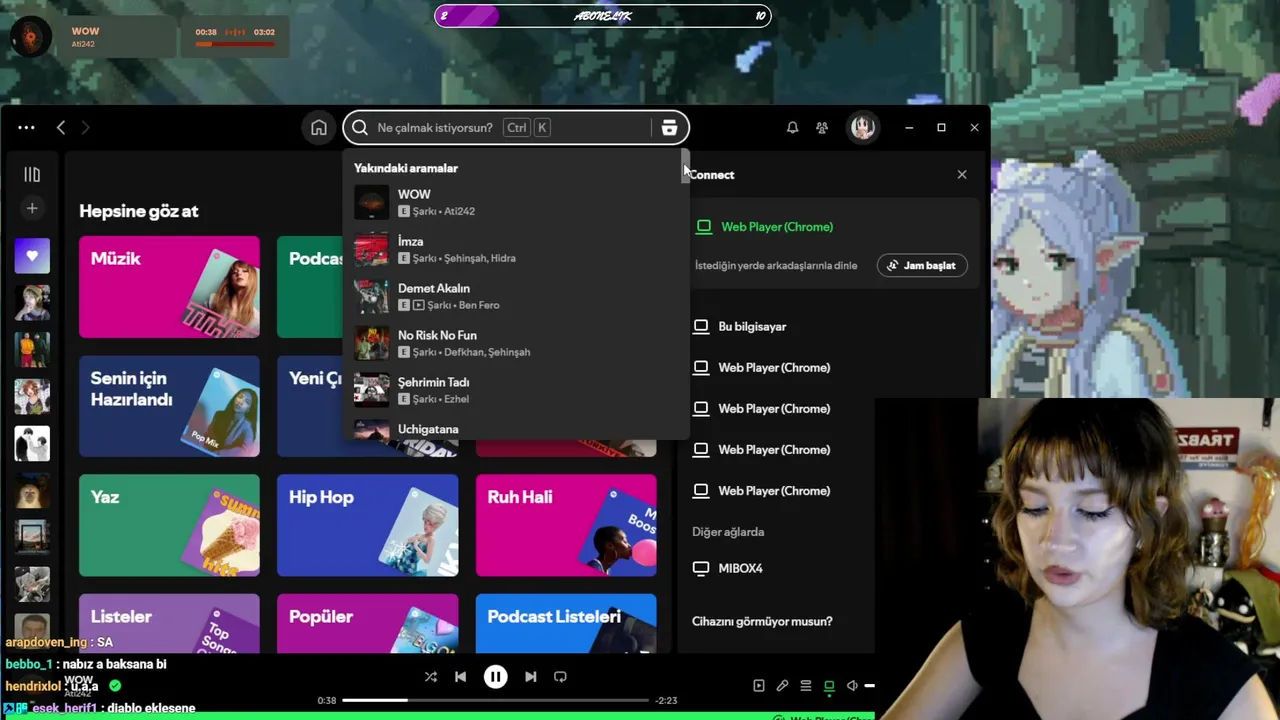Viewport: 1280px width, 720px height.
Task: Open Senin için Hazırlandı card
Action: pos(169,406)
